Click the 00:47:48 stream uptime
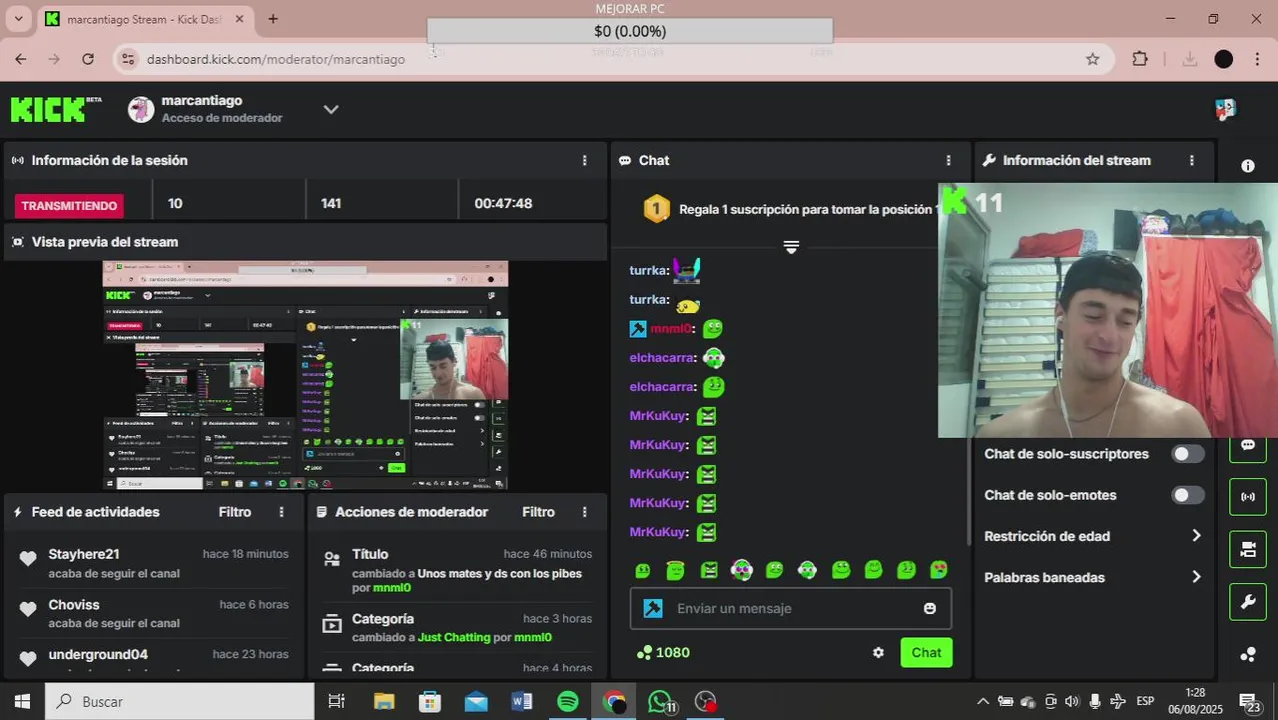This screenshot has height=720, width=1278. (x=503, y=203)
